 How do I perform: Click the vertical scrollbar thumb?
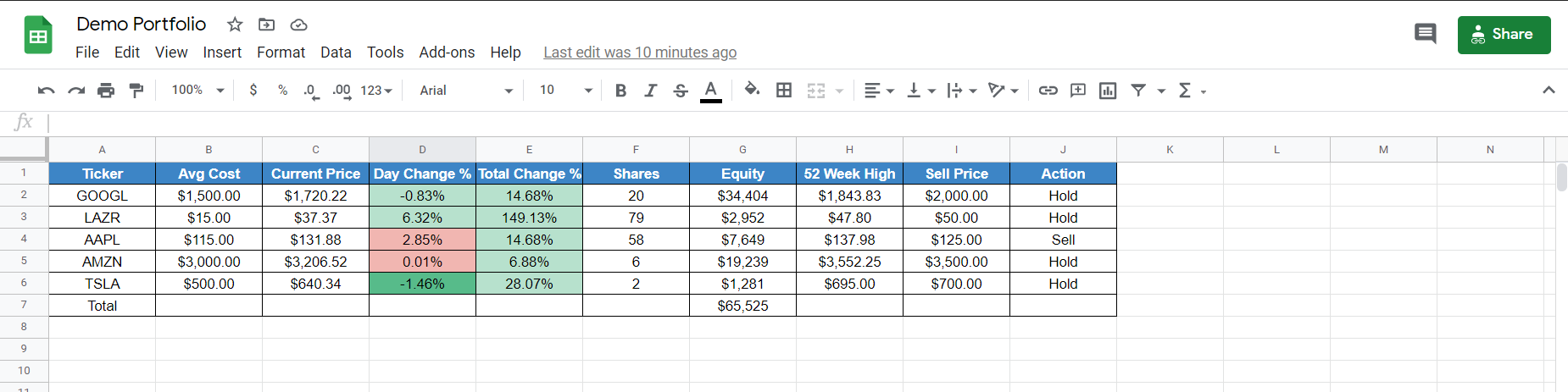click(x=1562, y=178)
